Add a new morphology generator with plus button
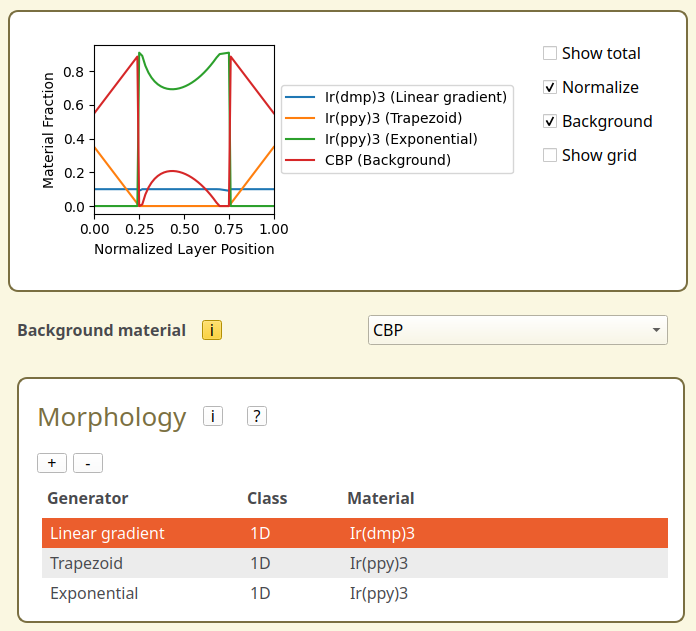Image resolution: width=696 pixels, height=631 pixels. 52,463
